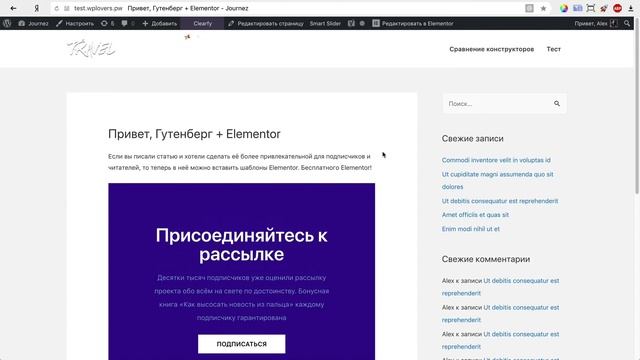This screenshot has width=640, height=360.
Task: Click the ПОДПИСАТЬСЯ subscribe button
Action: tap(242, 344)
